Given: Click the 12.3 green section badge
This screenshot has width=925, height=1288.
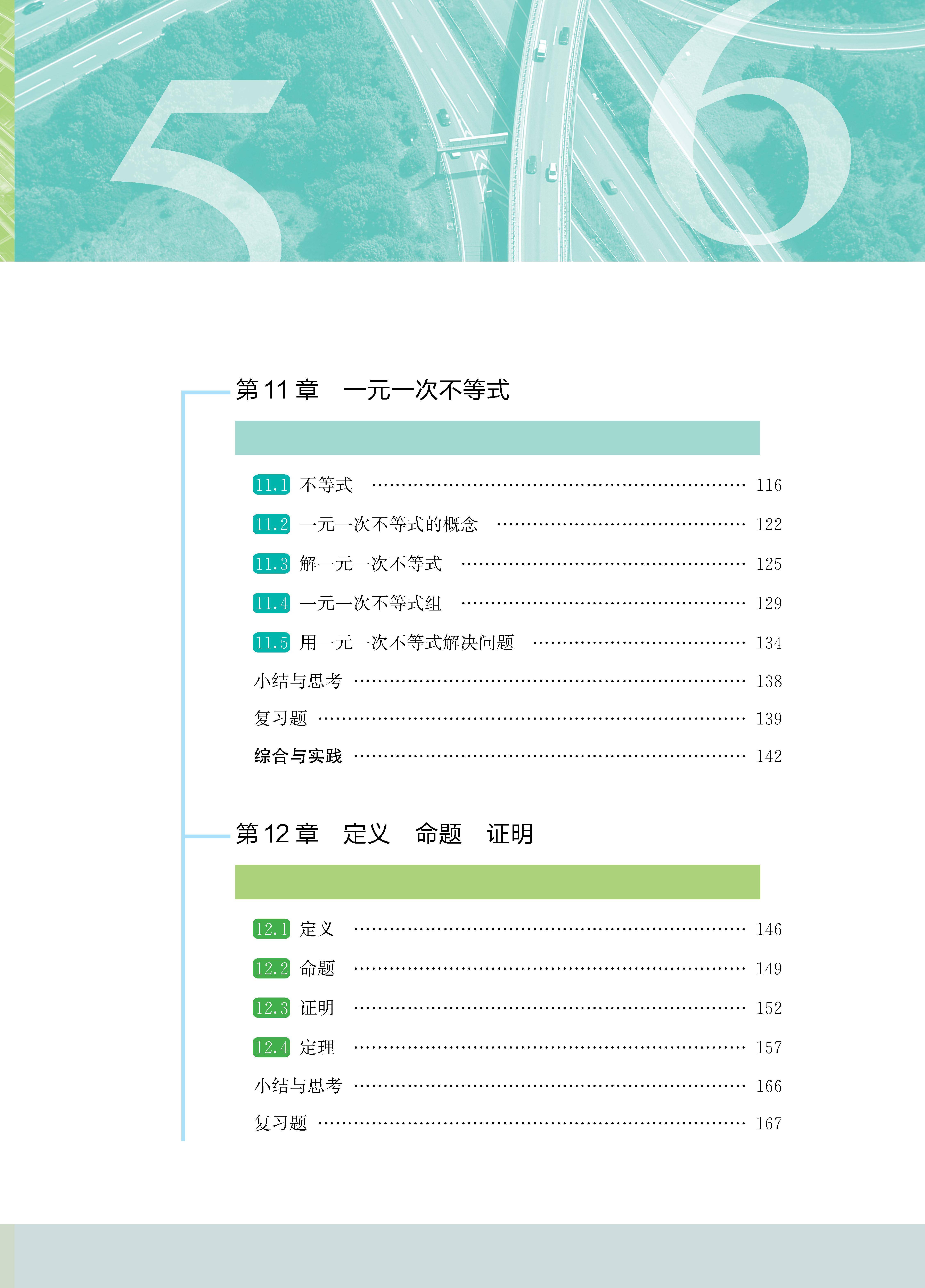Looking at the screenshot, I should point(271,1008).
